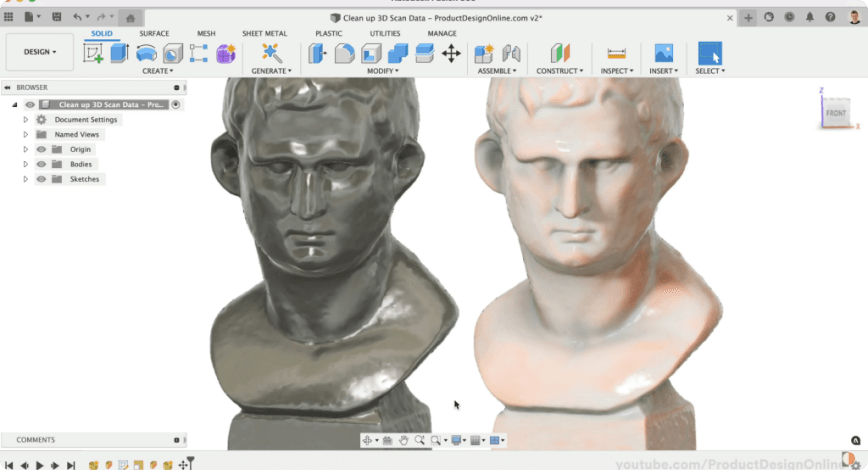Toggle the Origin folder visibility eye
Viewport: 868px width, 470px height.
pos(42,149)
